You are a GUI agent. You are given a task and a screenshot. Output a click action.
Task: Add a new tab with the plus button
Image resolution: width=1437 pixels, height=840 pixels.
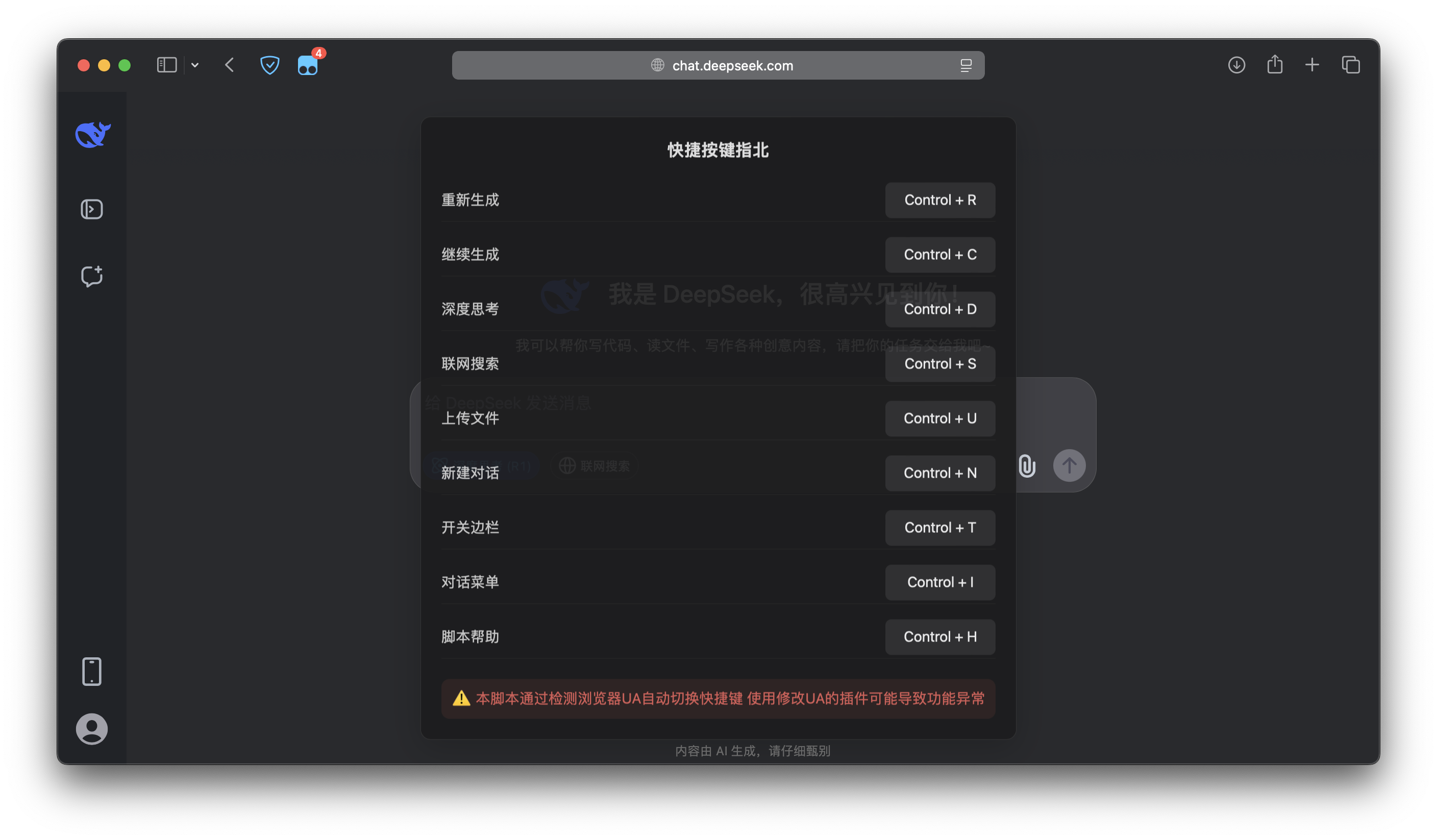(1312, 65)
